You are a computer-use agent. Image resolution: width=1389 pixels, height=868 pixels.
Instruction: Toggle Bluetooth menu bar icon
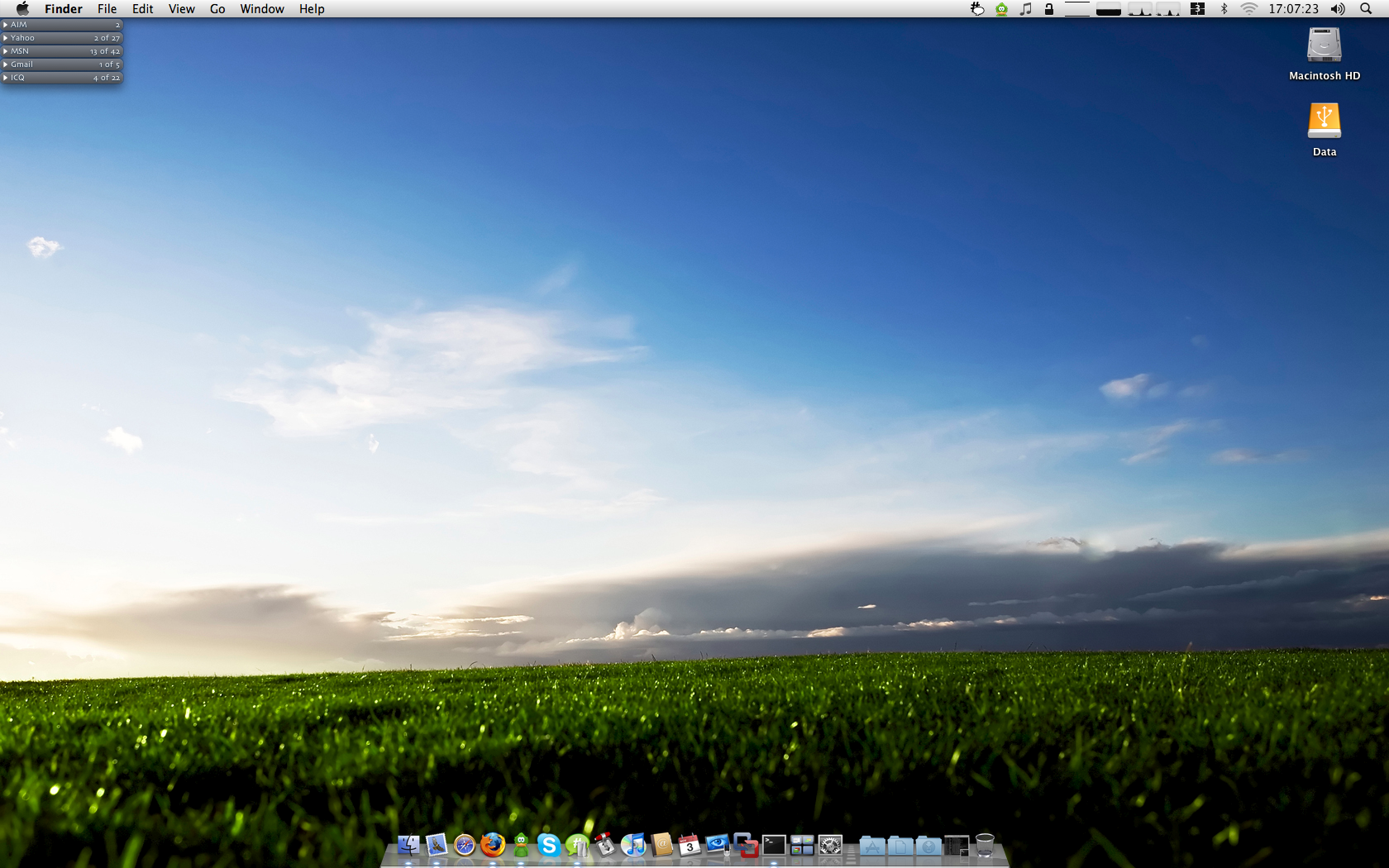(x=1224, y=9)
